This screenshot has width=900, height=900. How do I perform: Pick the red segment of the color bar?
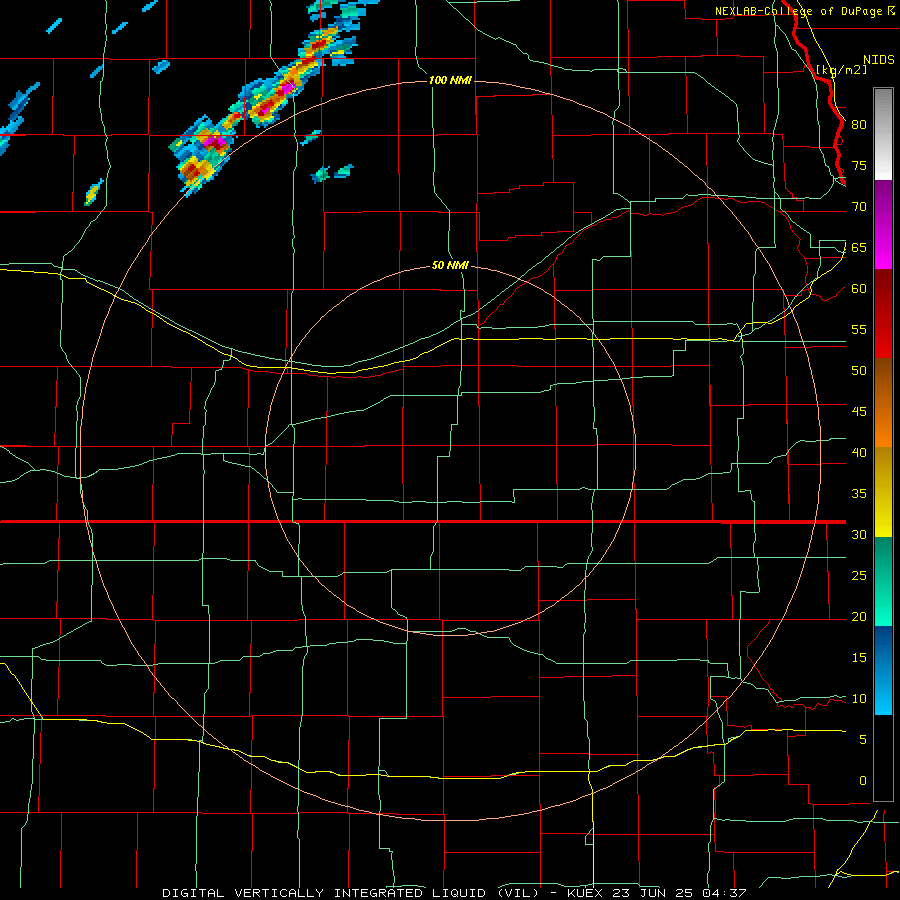[x=883, y=314]
